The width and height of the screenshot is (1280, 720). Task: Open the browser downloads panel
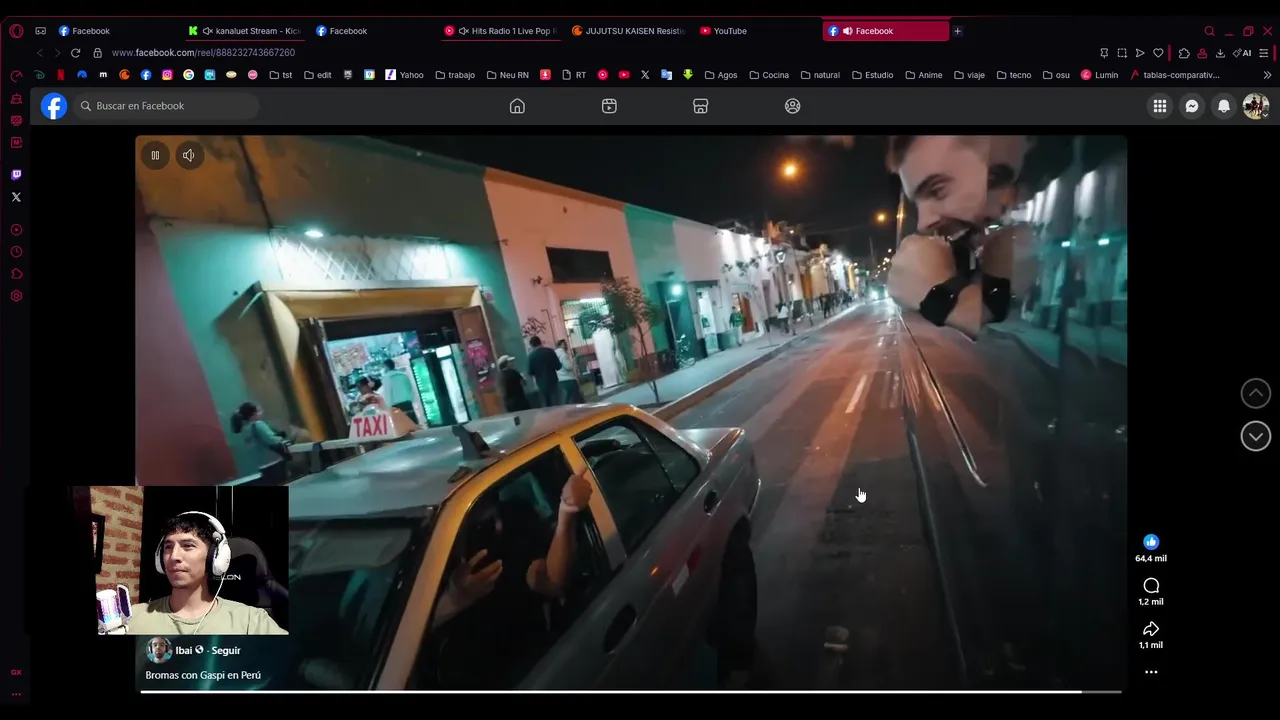(x=1220, y=53)
